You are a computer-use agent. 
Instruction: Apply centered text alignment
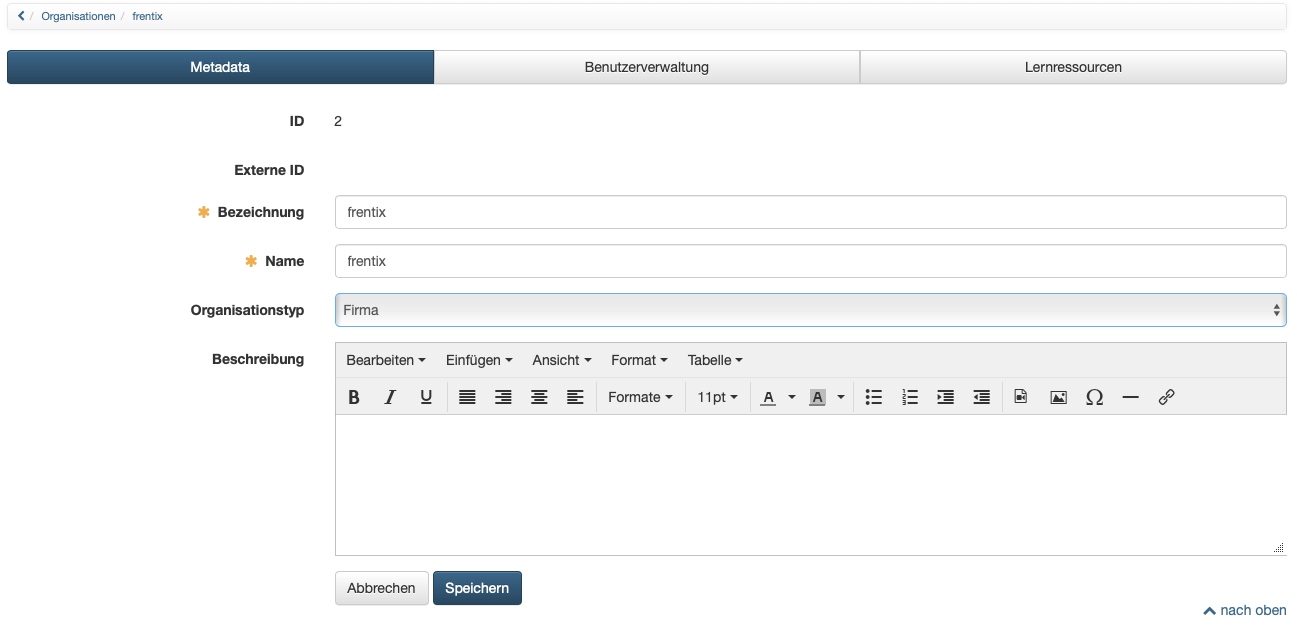point(539,397)
